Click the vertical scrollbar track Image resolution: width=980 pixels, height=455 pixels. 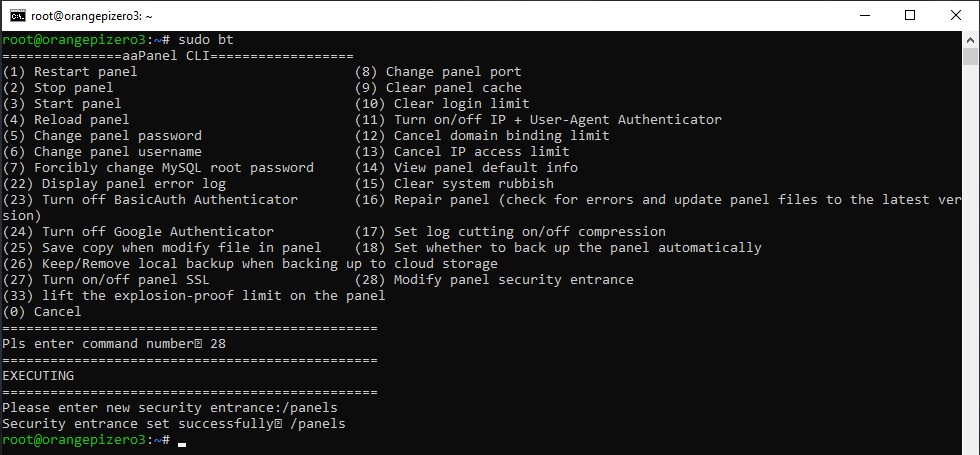(972, 250)
